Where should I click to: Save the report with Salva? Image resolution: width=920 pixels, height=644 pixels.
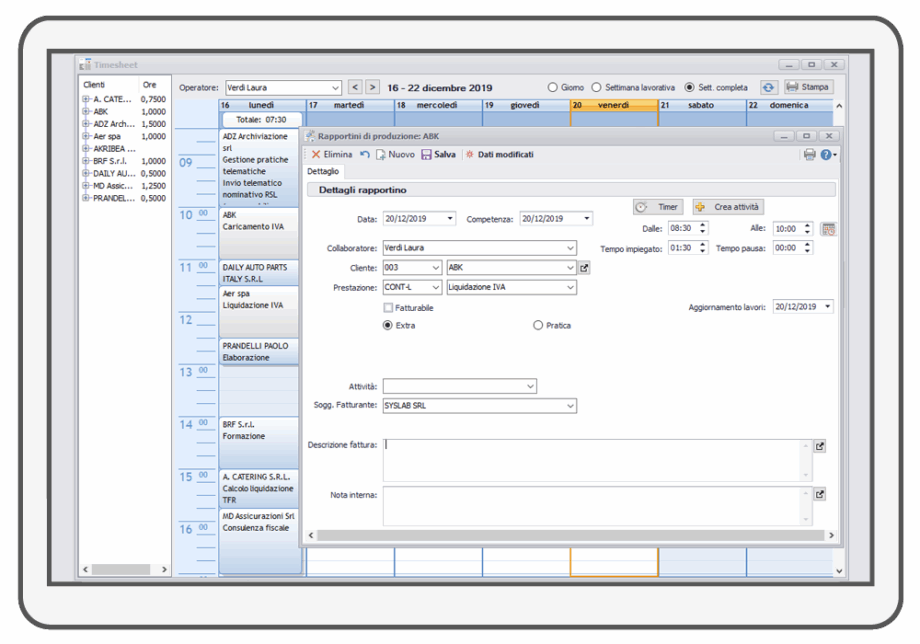pyautogui.click(x=438, y=155)
